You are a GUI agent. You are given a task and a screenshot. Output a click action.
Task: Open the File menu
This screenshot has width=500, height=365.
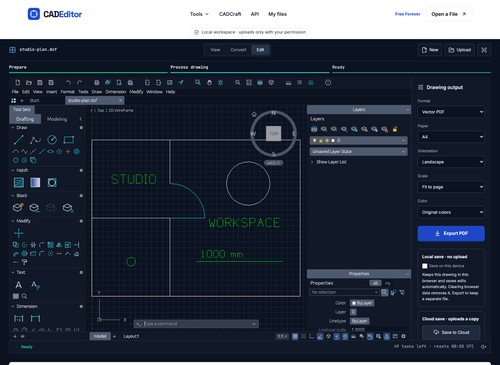tap(15, 92)
